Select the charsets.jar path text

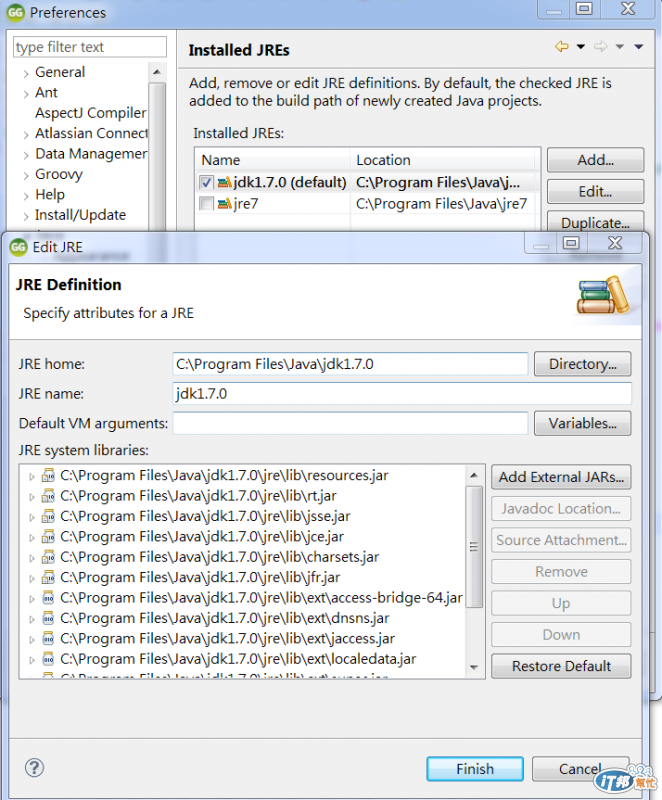pos(220,557)
